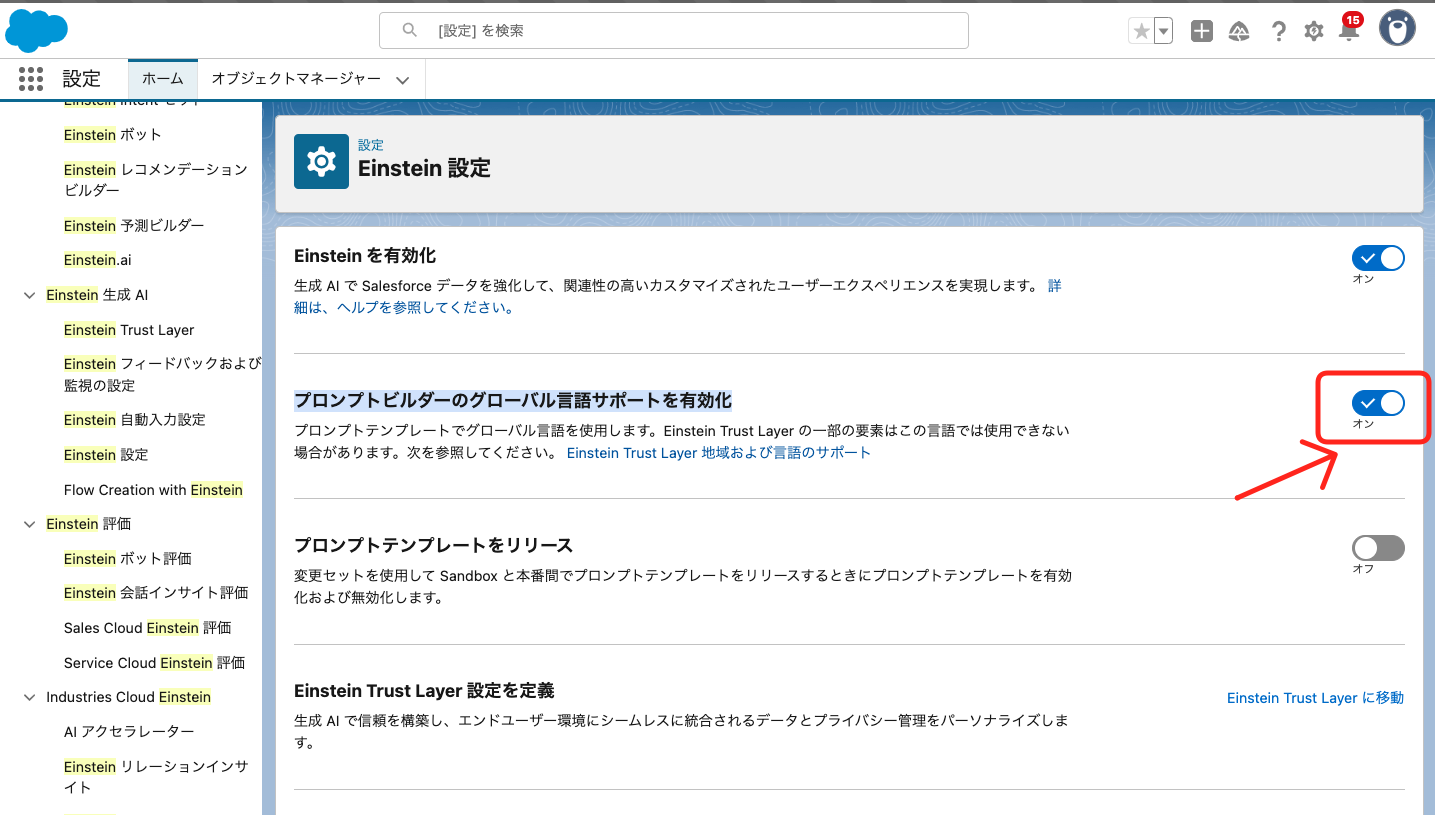Open the App Launcher grid icon
Screen dimensions: 1435x815
click(x=31, y=79)
